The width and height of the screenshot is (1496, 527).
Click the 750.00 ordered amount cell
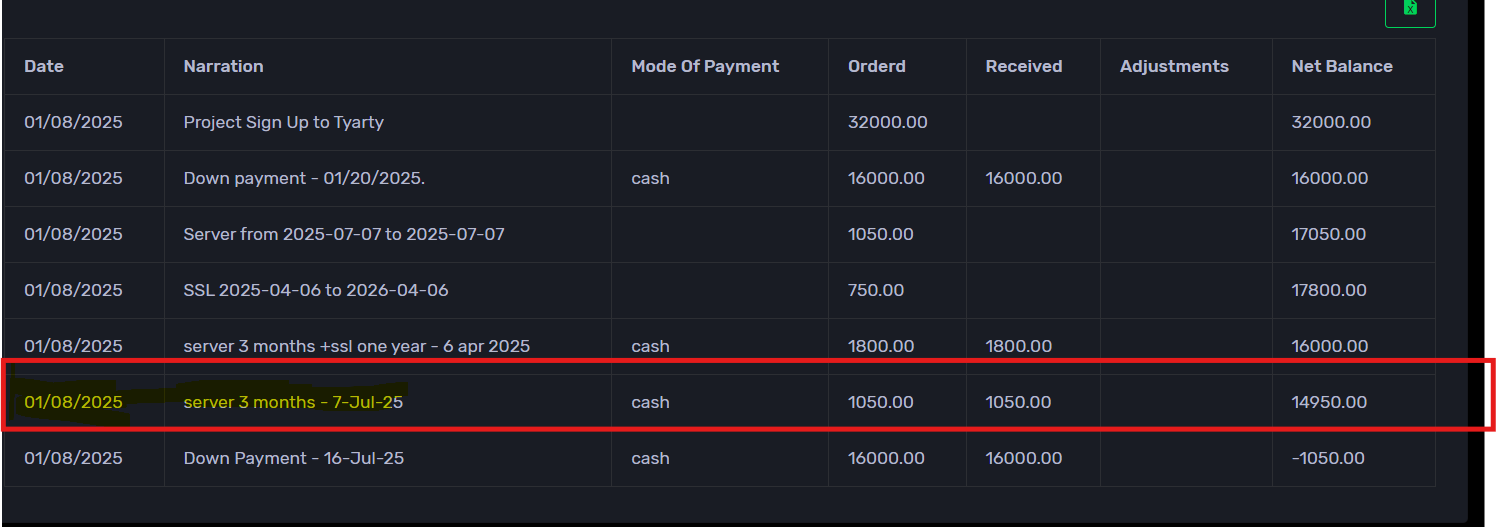coord(875,290)
